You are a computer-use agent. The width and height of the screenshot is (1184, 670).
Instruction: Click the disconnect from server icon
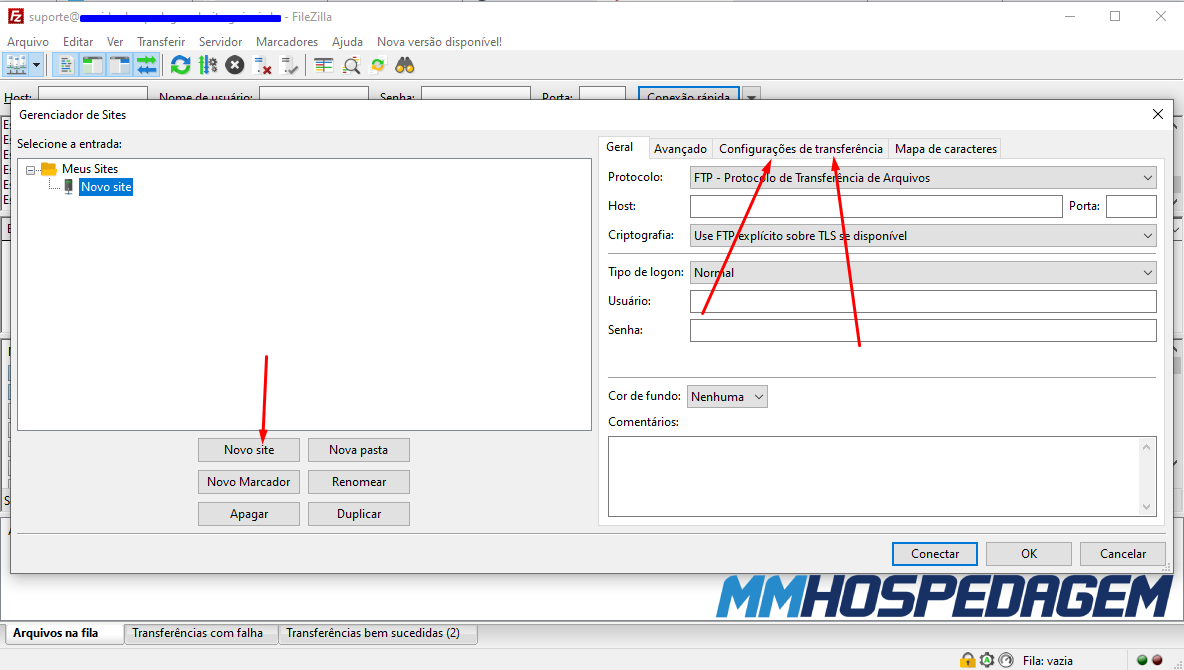coord(262,66)
